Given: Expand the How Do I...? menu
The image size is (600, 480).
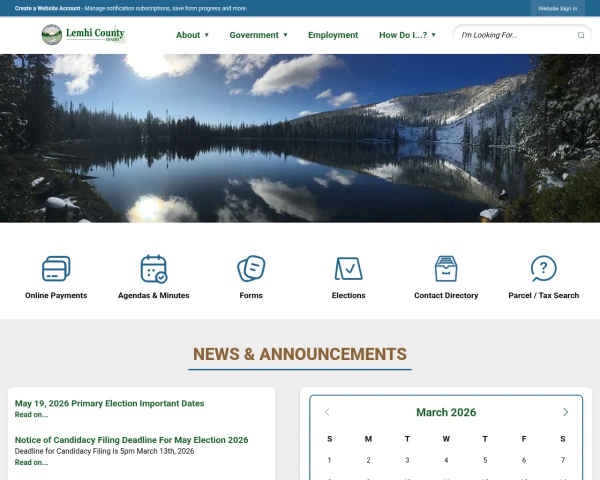Looking at the screenshot, I should [x=407, y=35].
